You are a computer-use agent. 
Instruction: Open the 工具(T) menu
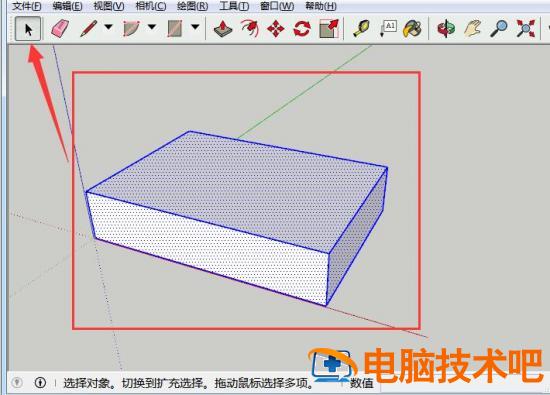pos(234,6)
